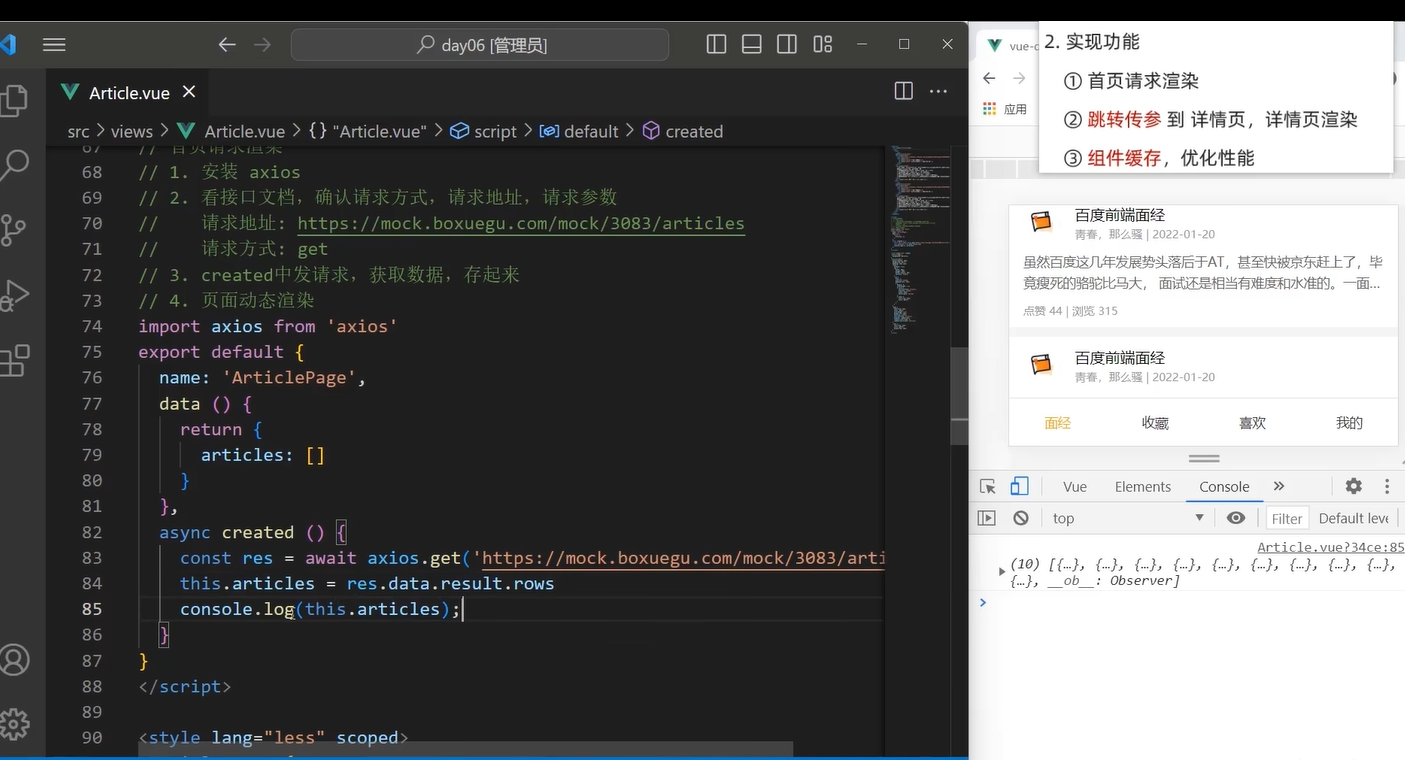Screen dimensions: 1405x760
Task: Toggle secondary sidebar layout icon
Action: click(x=787, y=44)
